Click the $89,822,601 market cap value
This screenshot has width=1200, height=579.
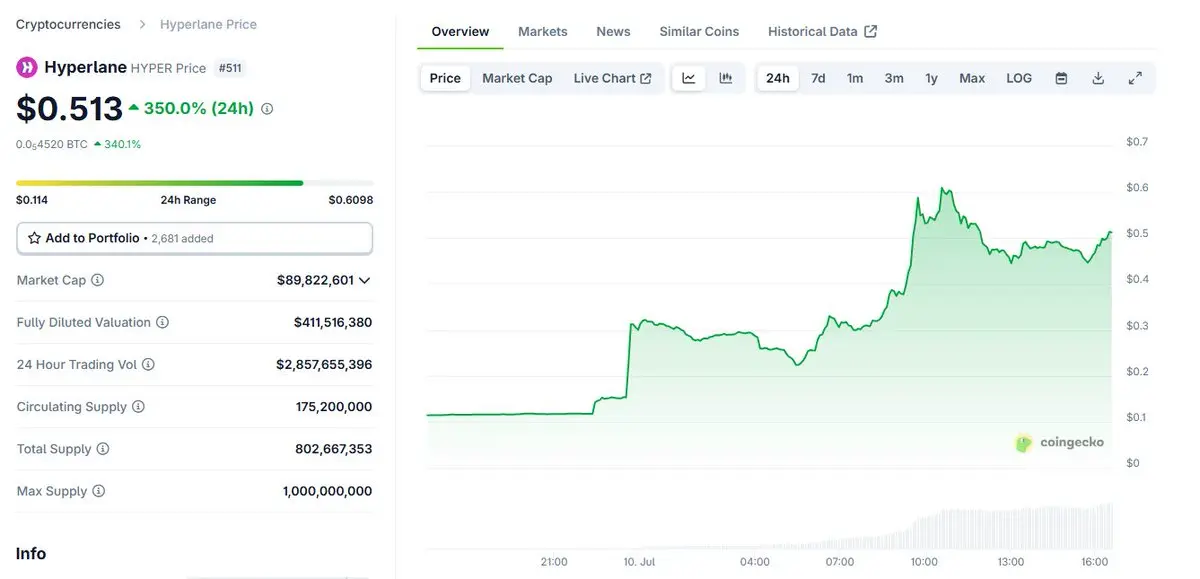pyautogui.click(x=315, y=280)
